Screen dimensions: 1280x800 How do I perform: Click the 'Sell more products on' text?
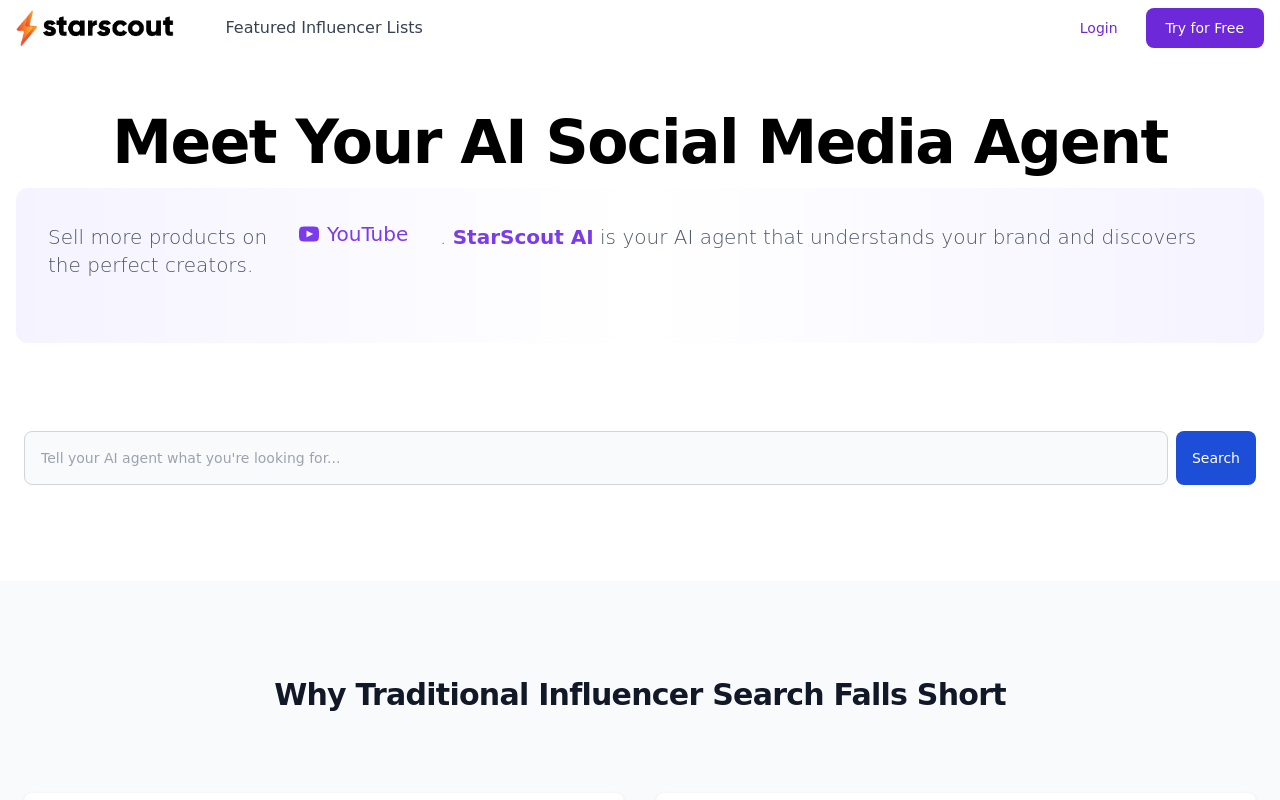(158, 237)
